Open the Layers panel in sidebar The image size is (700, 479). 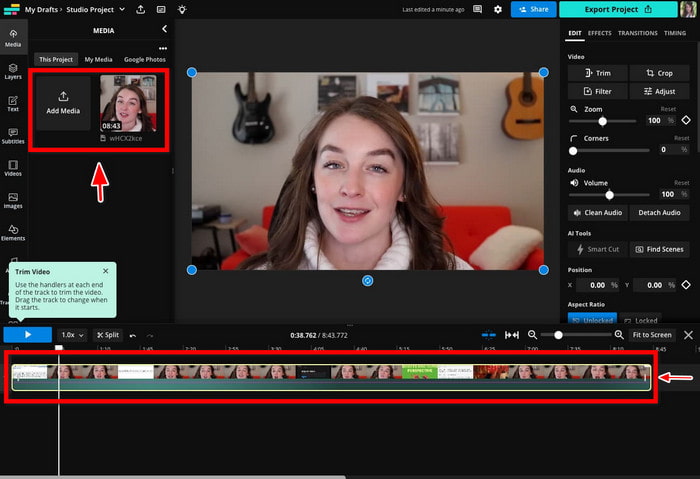[13, 70]
